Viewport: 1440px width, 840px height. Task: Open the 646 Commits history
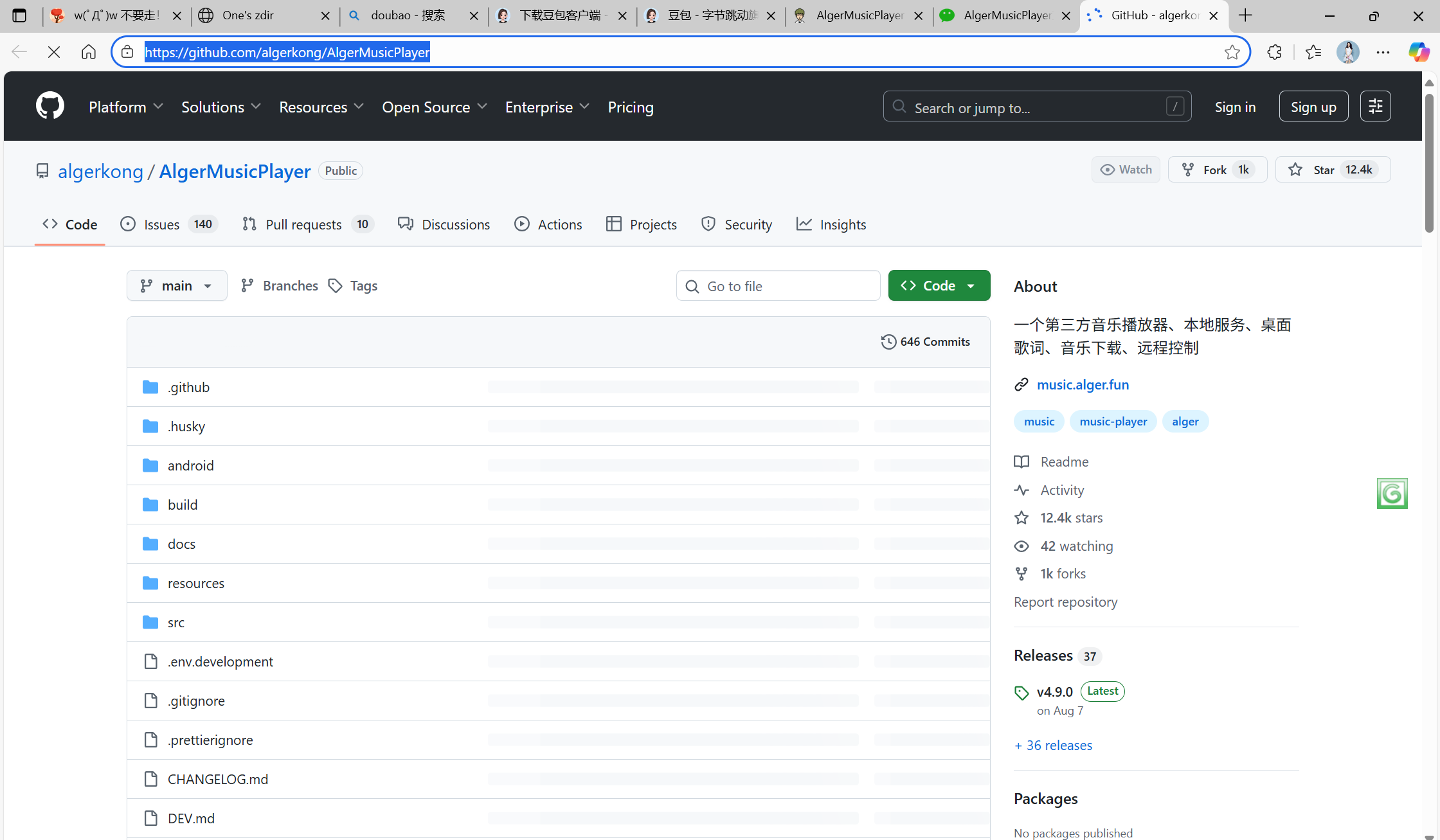[926, 342]
